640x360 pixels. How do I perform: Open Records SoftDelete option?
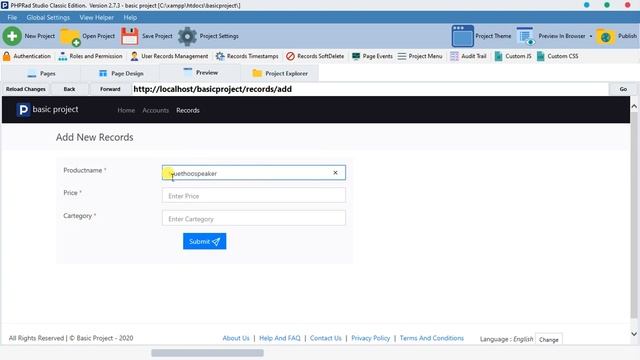tap(315, 56)
